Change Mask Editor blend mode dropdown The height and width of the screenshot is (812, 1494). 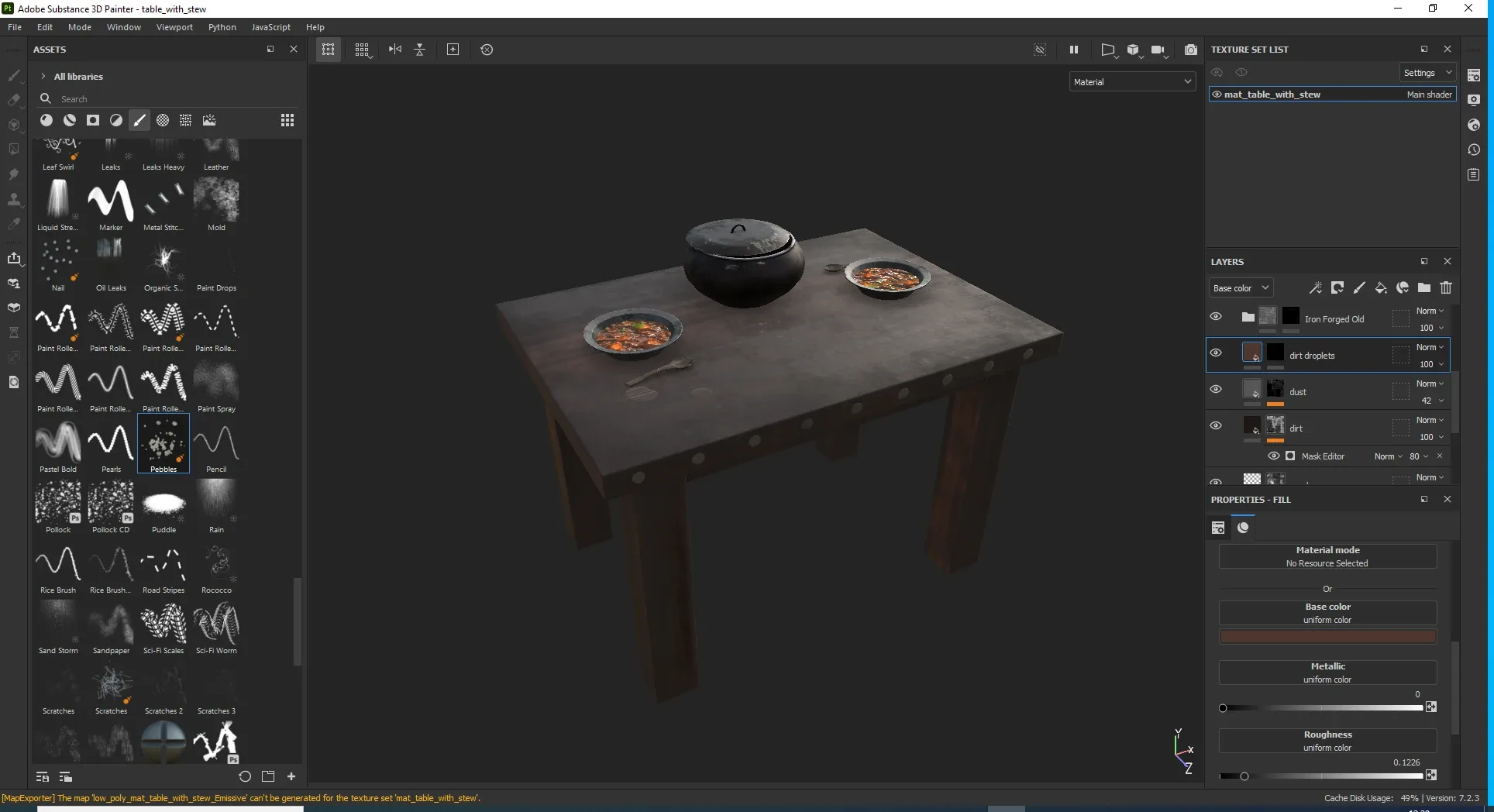point(1389,456)
